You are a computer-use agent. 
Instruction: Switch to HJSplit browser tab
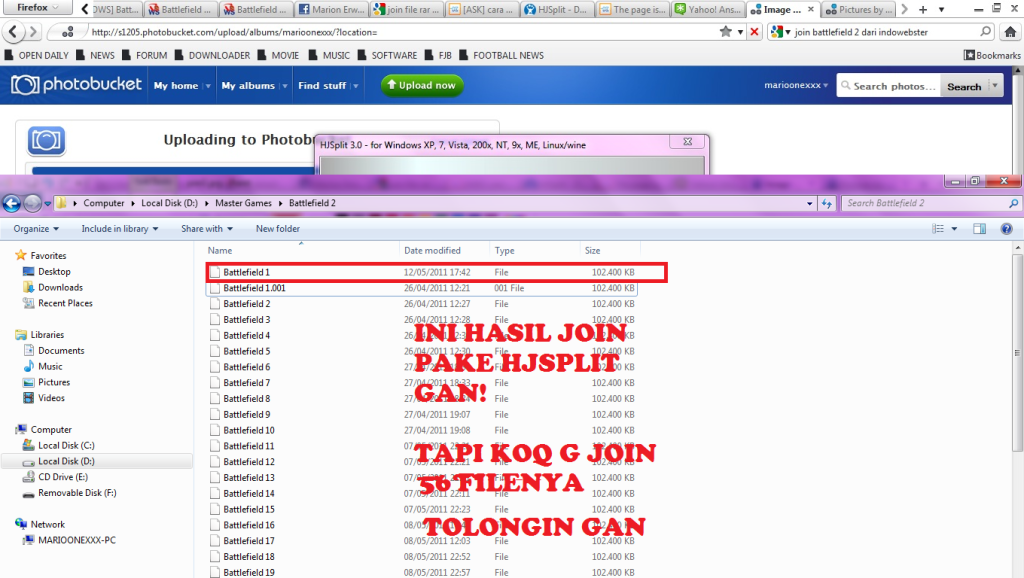pyautogui.click(x=556, y=9)
